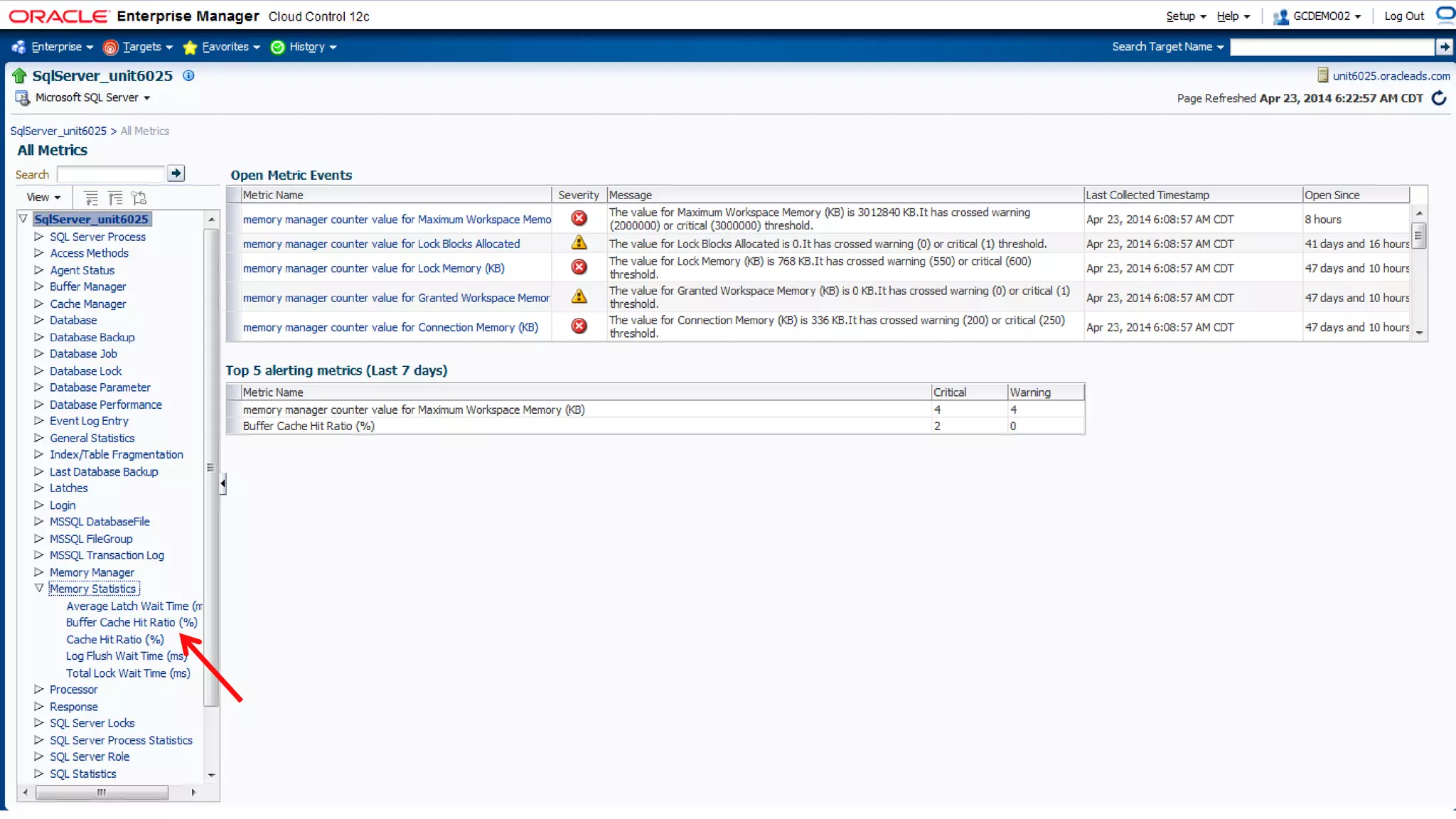
Task: Click the green up-status arrow icon by target name
Action: [19, 75]
